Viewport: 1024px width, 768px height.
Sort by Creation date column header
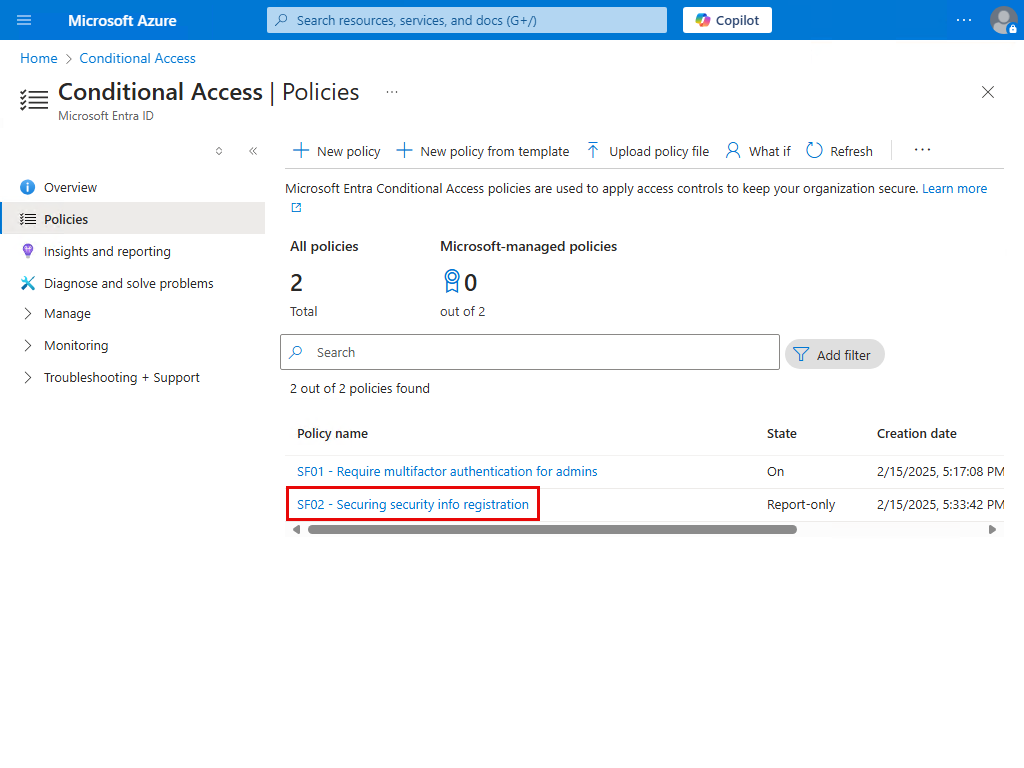[916, 433]
